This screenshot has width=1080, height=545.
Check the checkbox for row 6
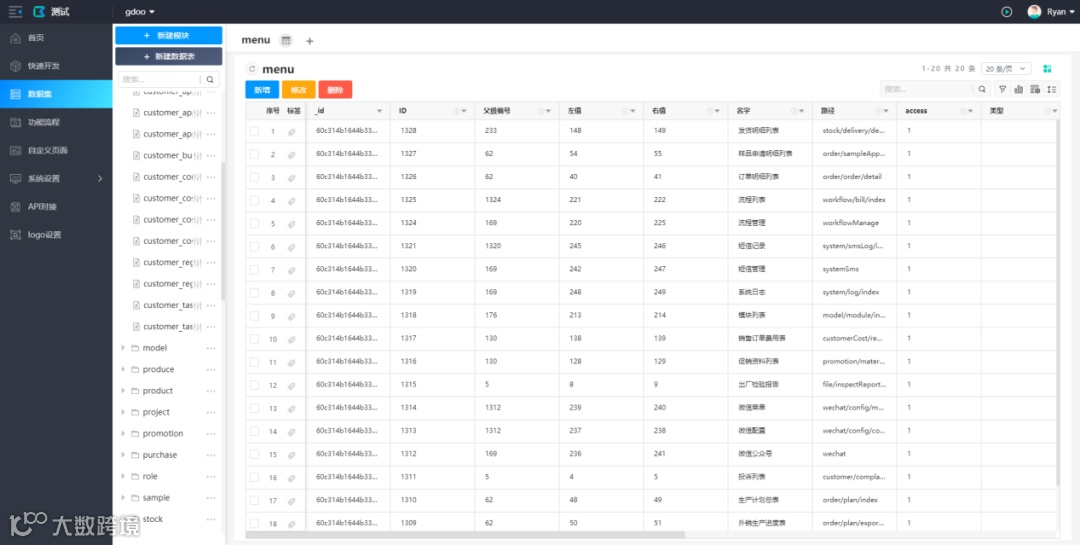pyautogui.click(x=254, y=246)
